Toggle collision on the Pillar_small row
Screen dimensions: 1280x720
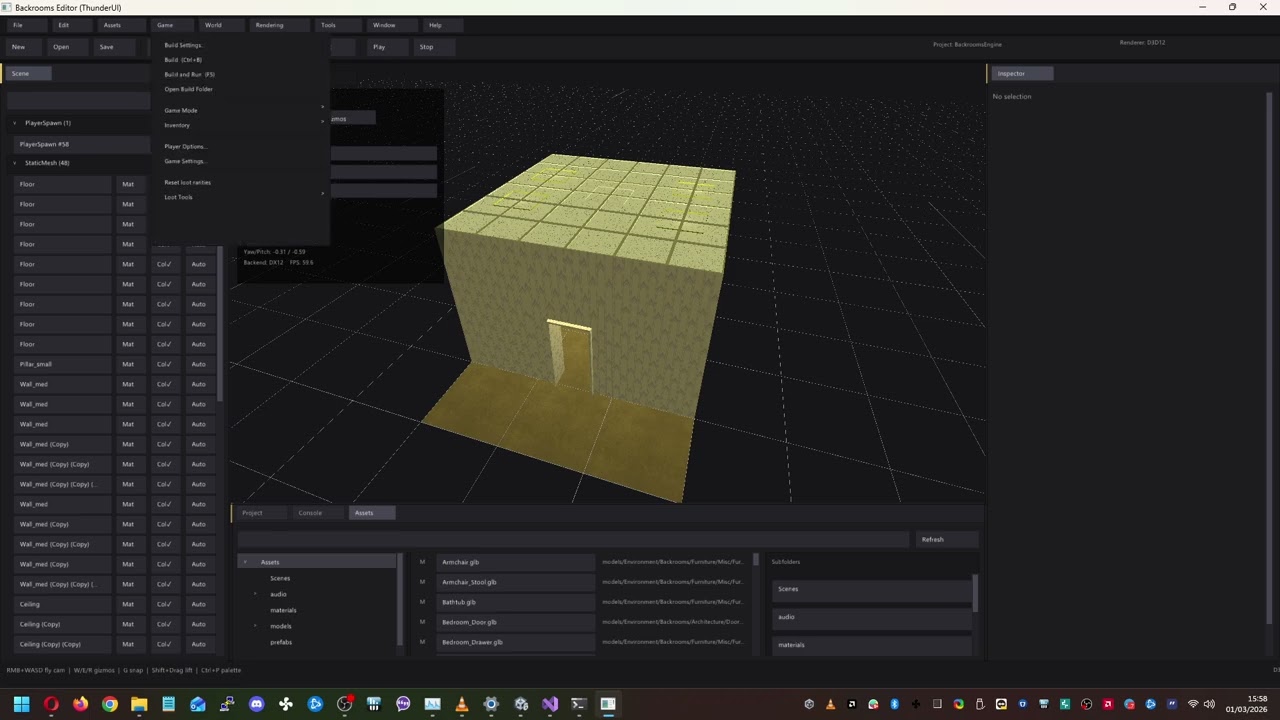pyautogui.click(x=164, y=364)
